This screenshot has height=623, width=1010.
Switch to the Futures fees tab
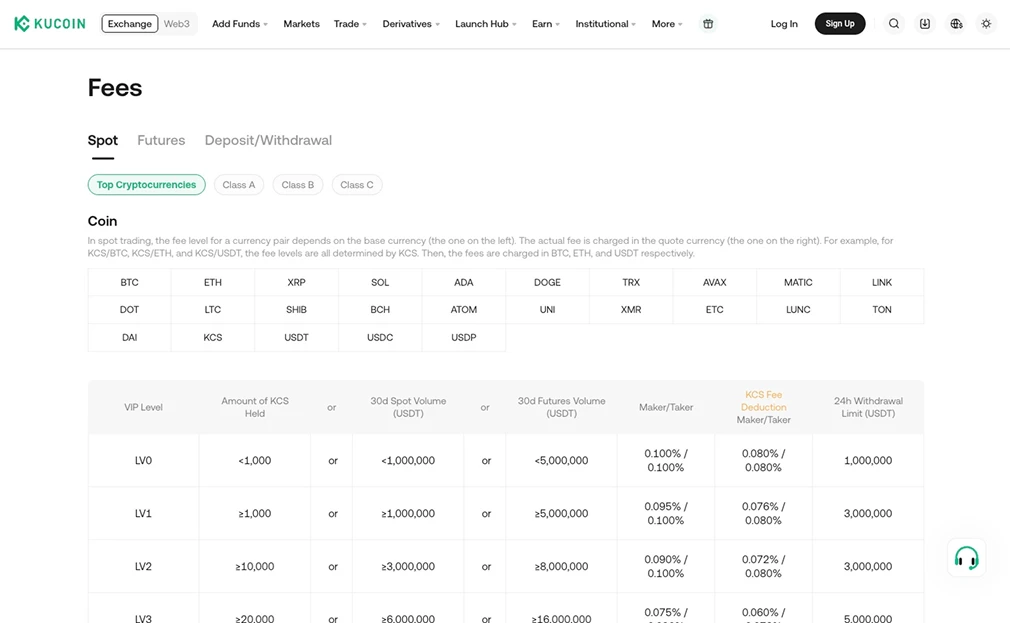click(160, 140)
